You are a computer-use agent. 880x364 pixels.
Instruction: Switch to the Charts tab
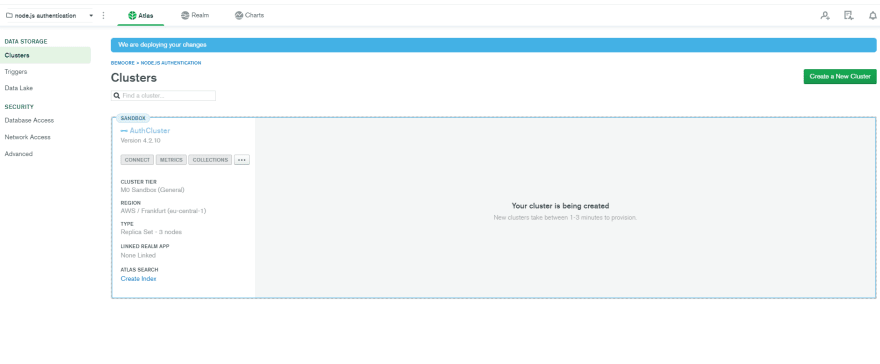[x=249, y=16]
